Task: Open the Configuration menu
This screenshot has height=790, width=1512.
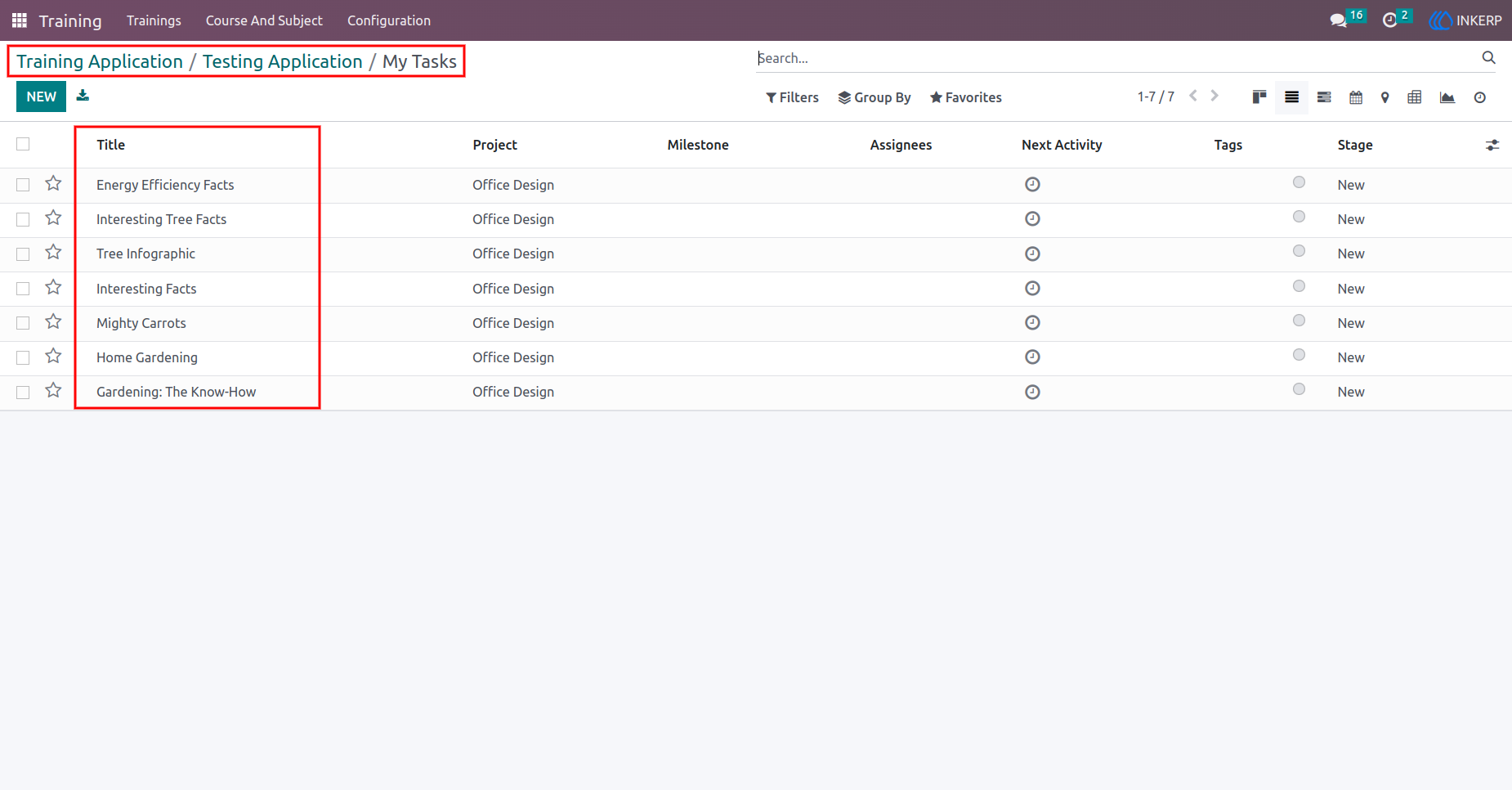Action: click(x=389, y=20)
